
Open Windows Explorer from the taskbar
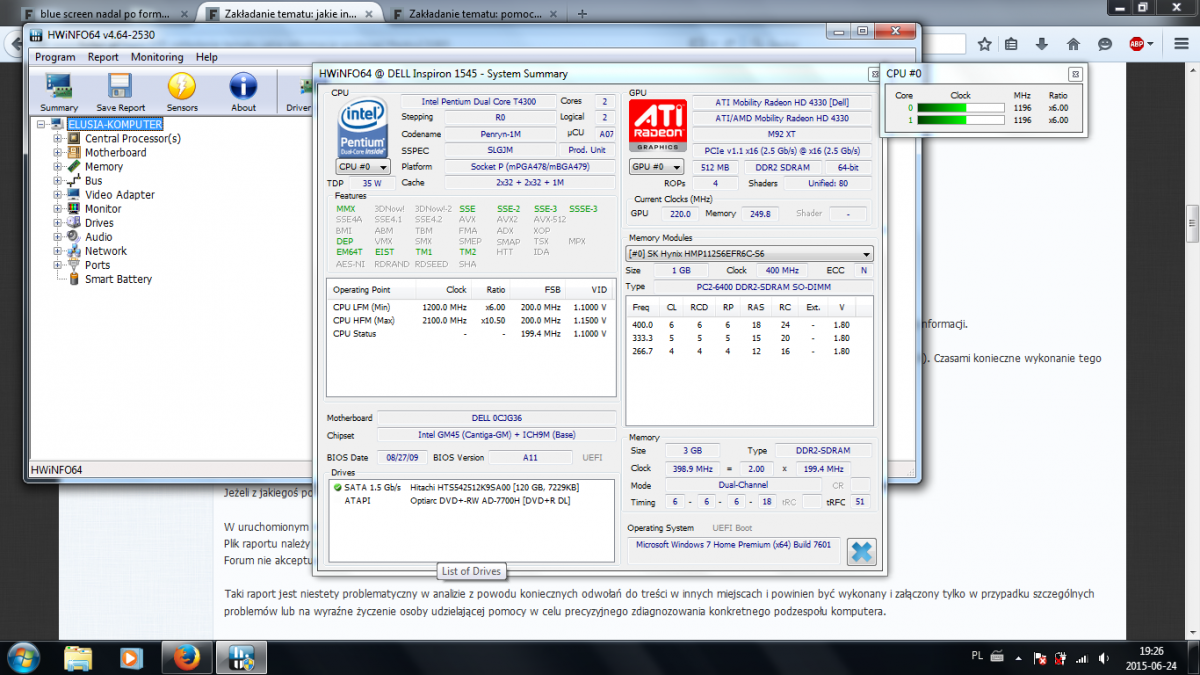[79, 657]
